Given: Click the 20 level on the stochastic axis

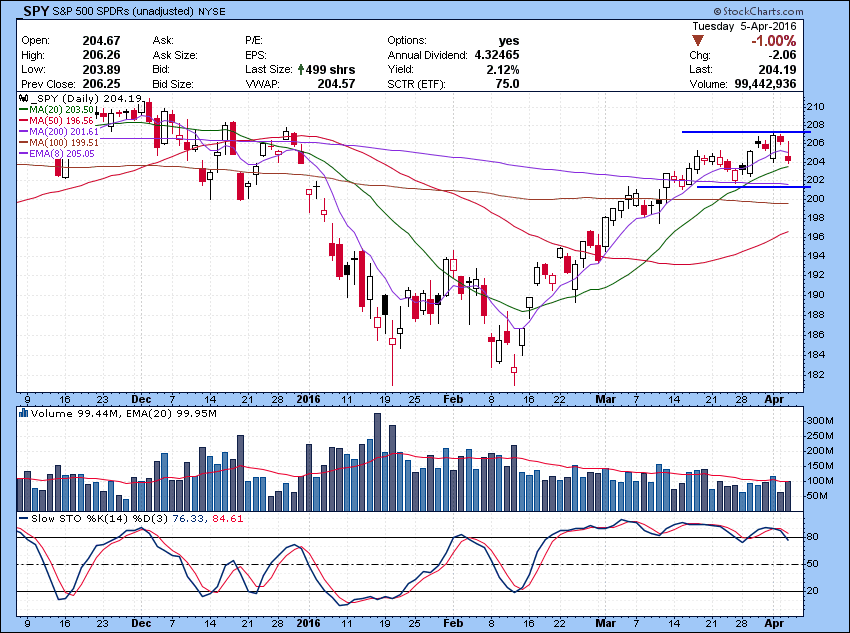Looking at the screenshot, I should click(x=813, y=590).
